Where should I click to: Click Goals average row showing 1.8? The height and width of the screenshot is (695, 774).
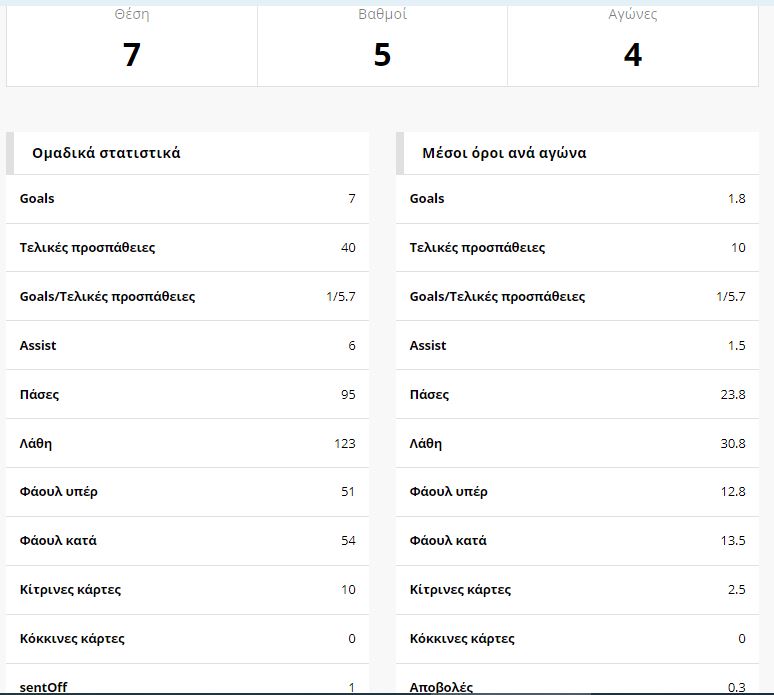[x=577, y=199]
